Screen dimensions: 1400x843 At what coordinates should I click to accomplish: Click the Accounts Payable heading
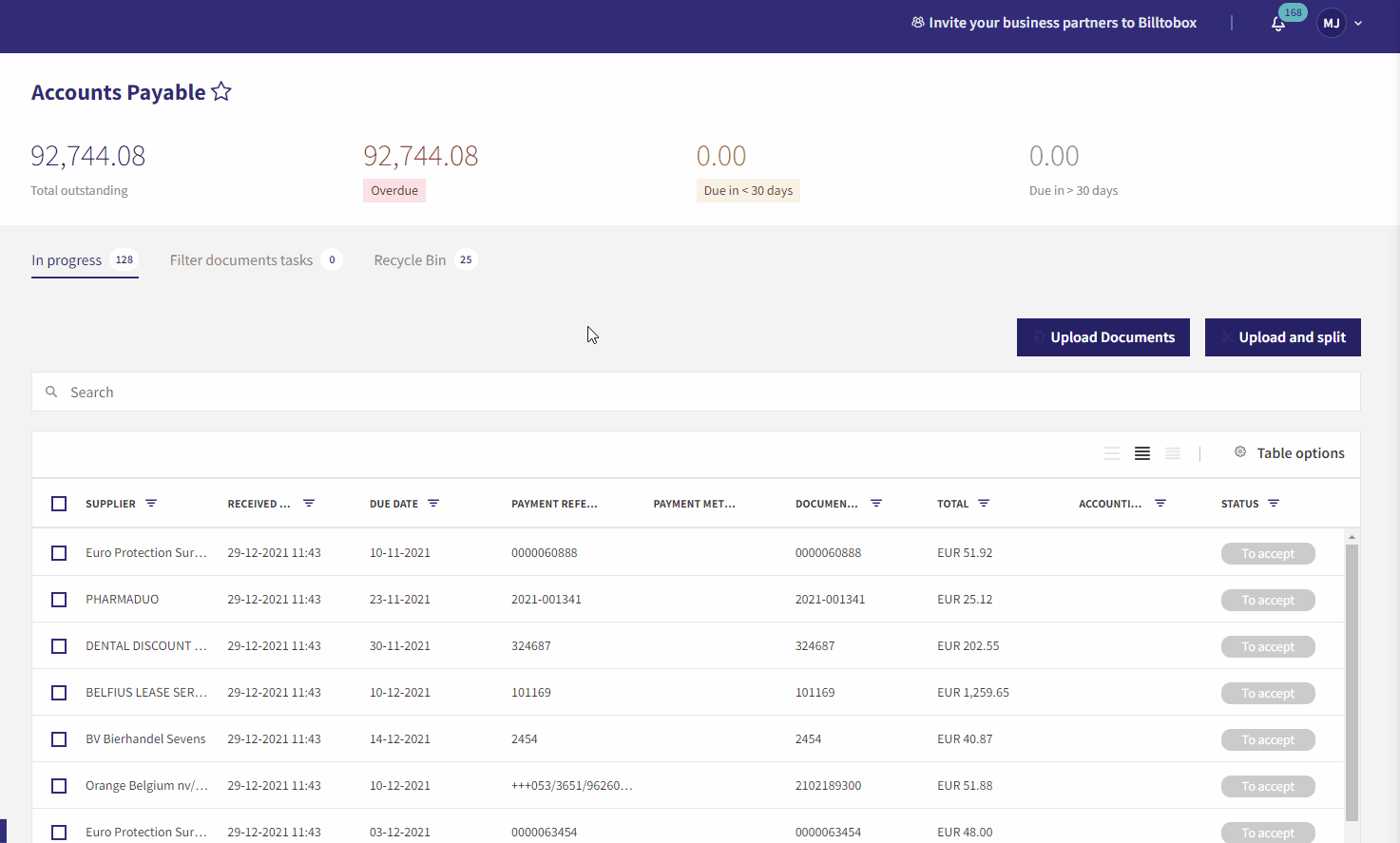(x=118, y=92)
